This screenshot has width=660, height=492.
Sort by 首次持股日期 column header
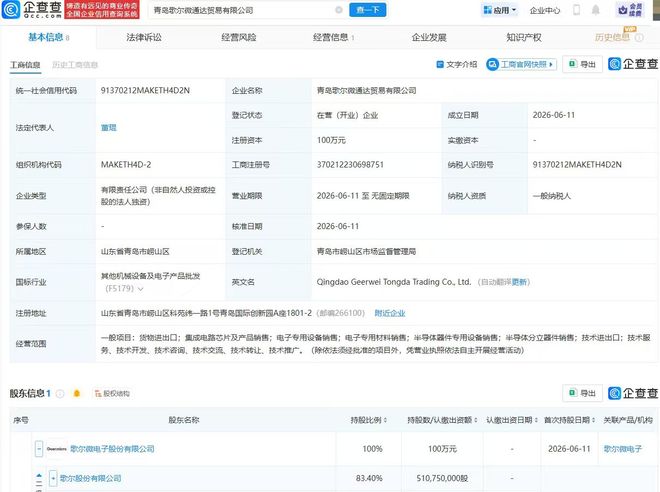[570, 420]
